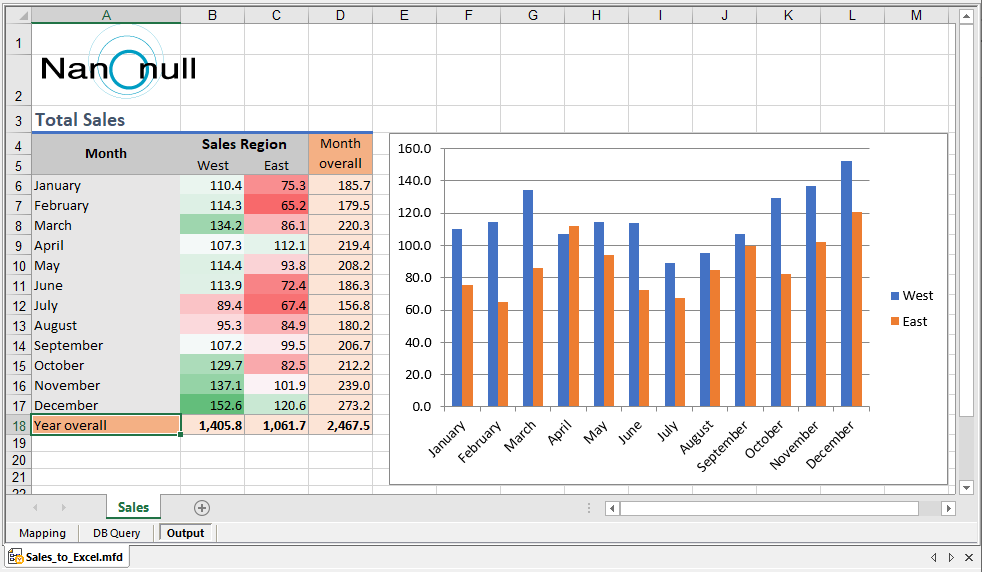Image resolution: width=982 pixels, height=572 pixels.
Task: Click the West legend entry in chart
Action: point(911,296)
